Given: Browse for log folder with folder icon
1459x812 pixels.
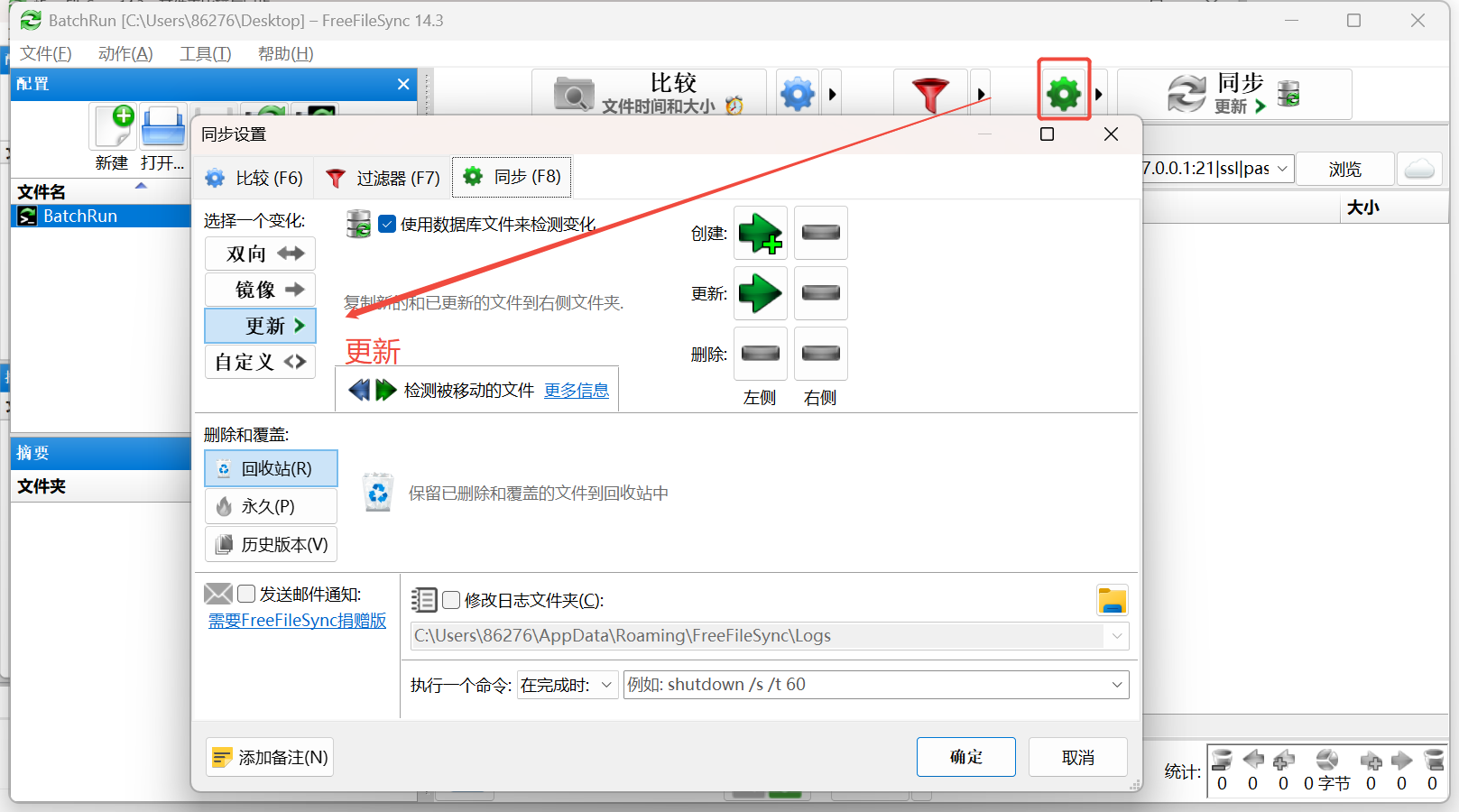Looking at the screenshot, I should [x=1112, y=601].
